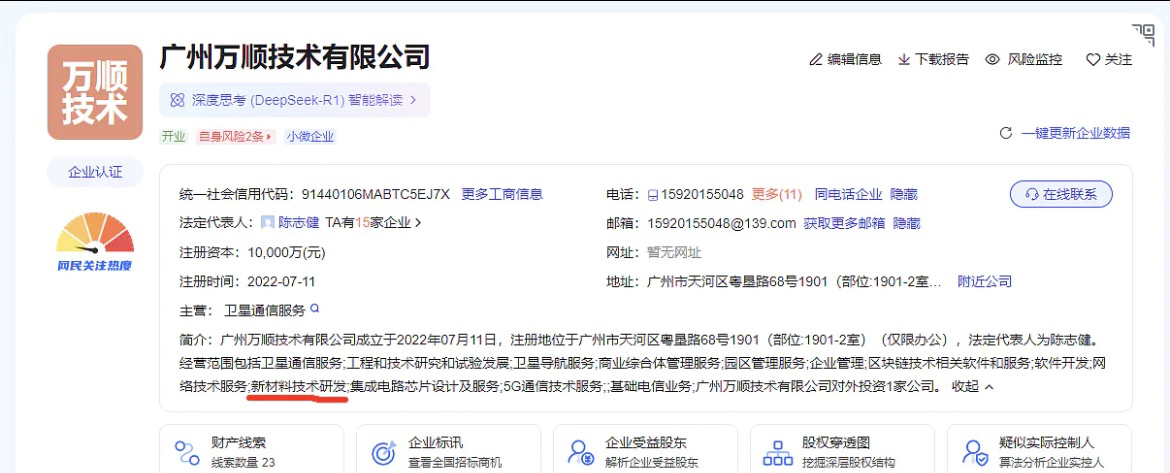Click the 小微企业 tag
The height and width of the screenshot is (473, 1170).
click(x=310, y=137)
